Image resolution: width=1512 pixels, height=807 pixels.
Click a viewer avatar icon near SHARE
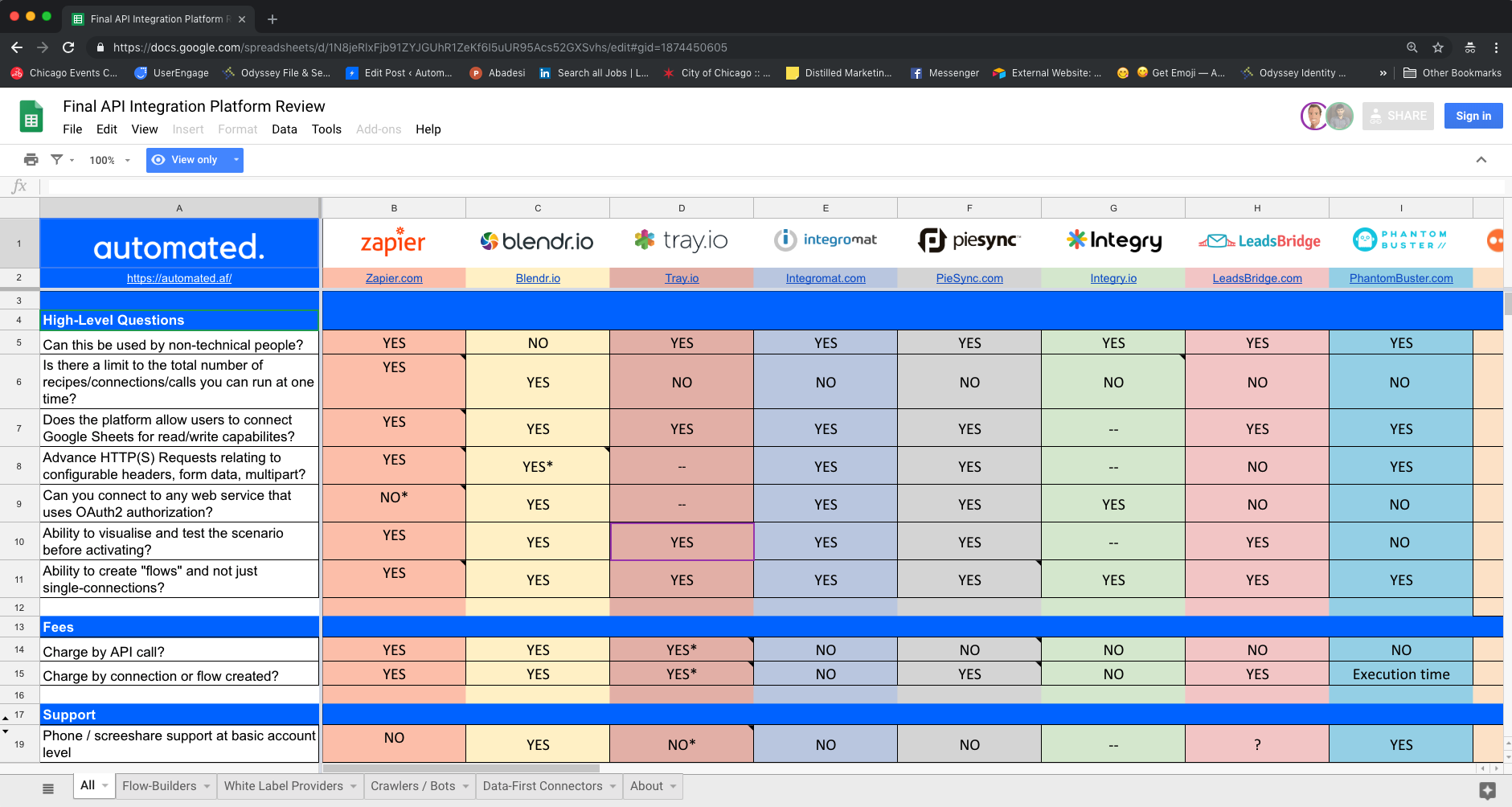coord(1313,116)
